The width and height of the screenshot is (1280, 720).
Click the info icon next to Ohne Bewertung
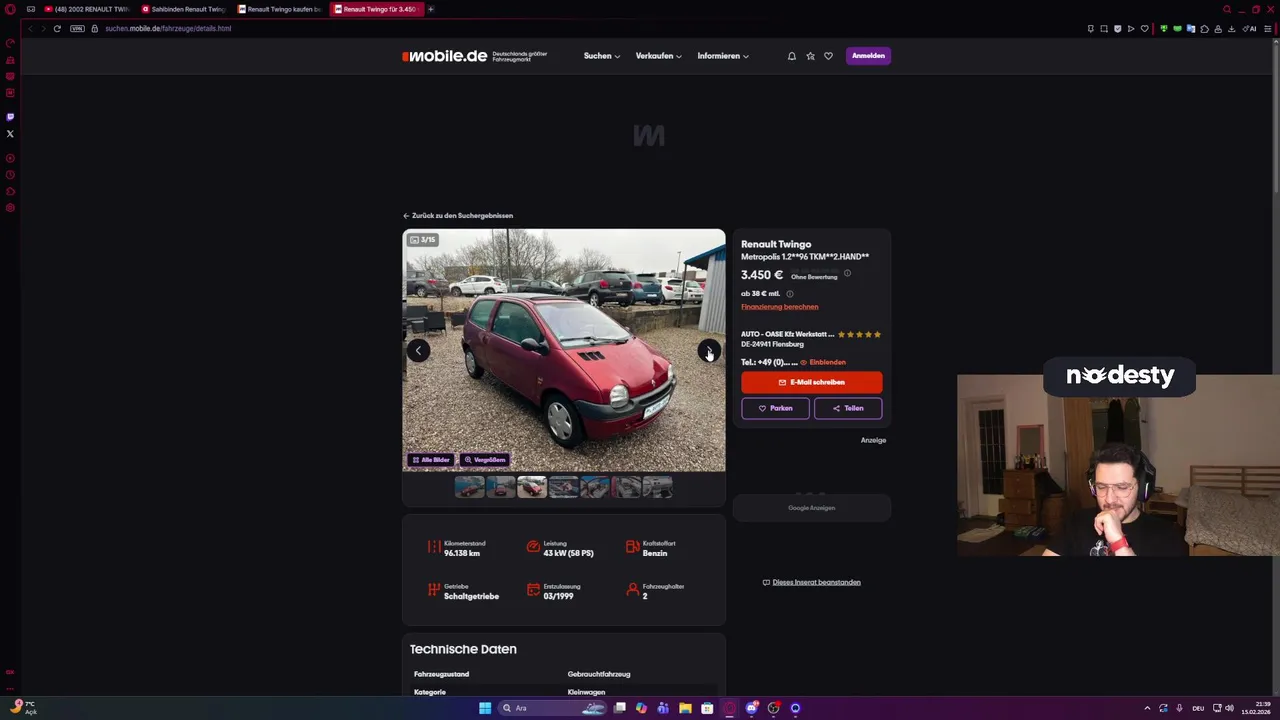coord(847,273)
